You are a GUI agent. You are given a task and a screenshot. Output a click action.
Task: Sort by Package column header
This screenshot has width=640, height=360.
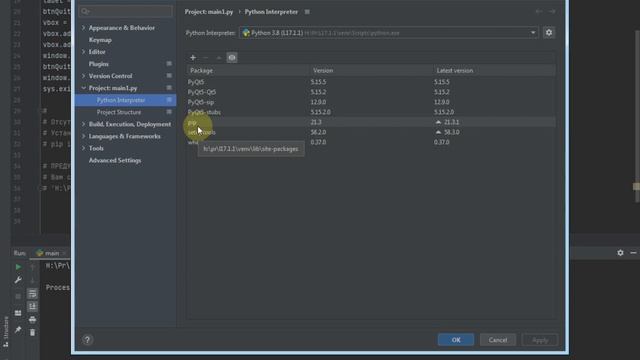[248, 71]
